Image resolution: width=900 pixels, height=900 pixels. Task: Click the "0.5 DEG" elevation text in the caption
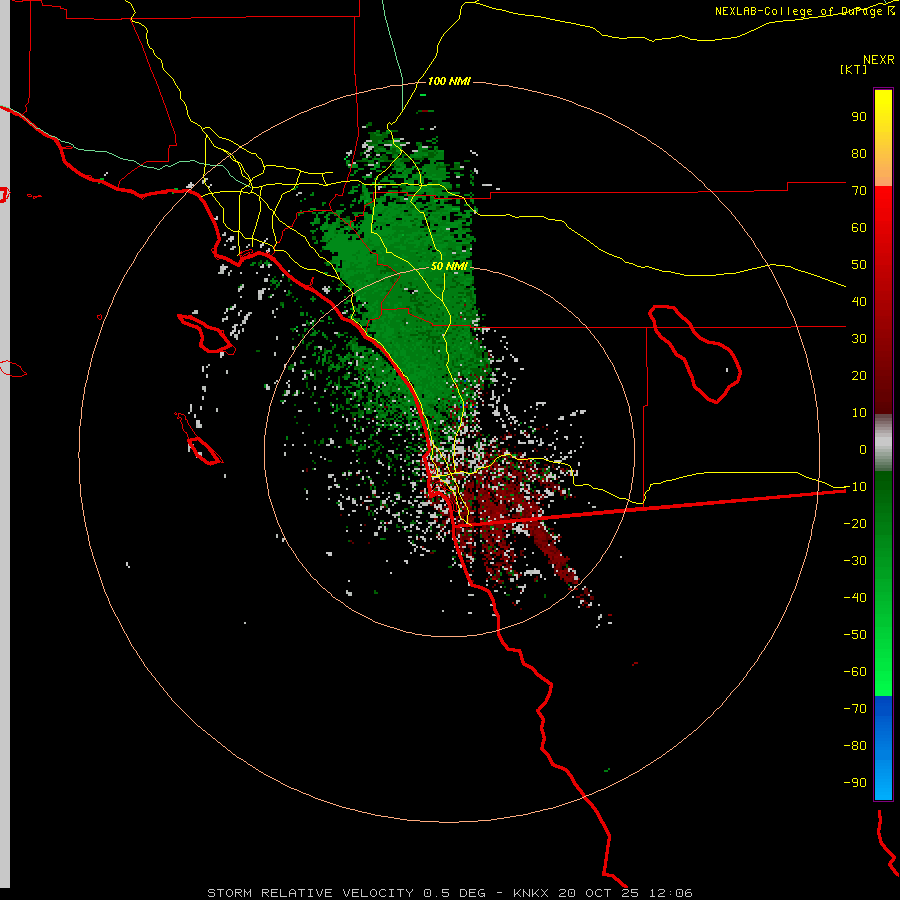455,893
